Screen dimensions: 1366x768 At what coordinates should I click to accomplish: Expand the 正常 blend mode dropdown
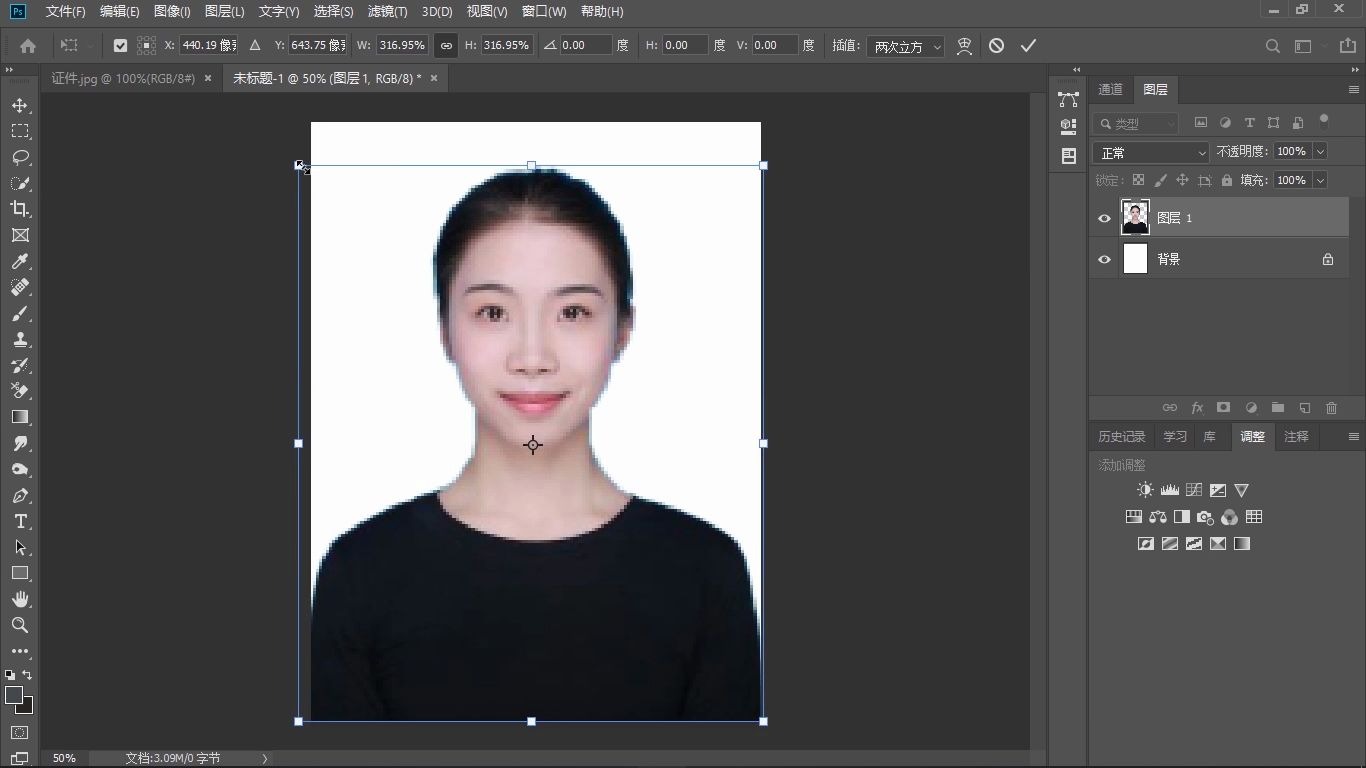(1151, 152)
